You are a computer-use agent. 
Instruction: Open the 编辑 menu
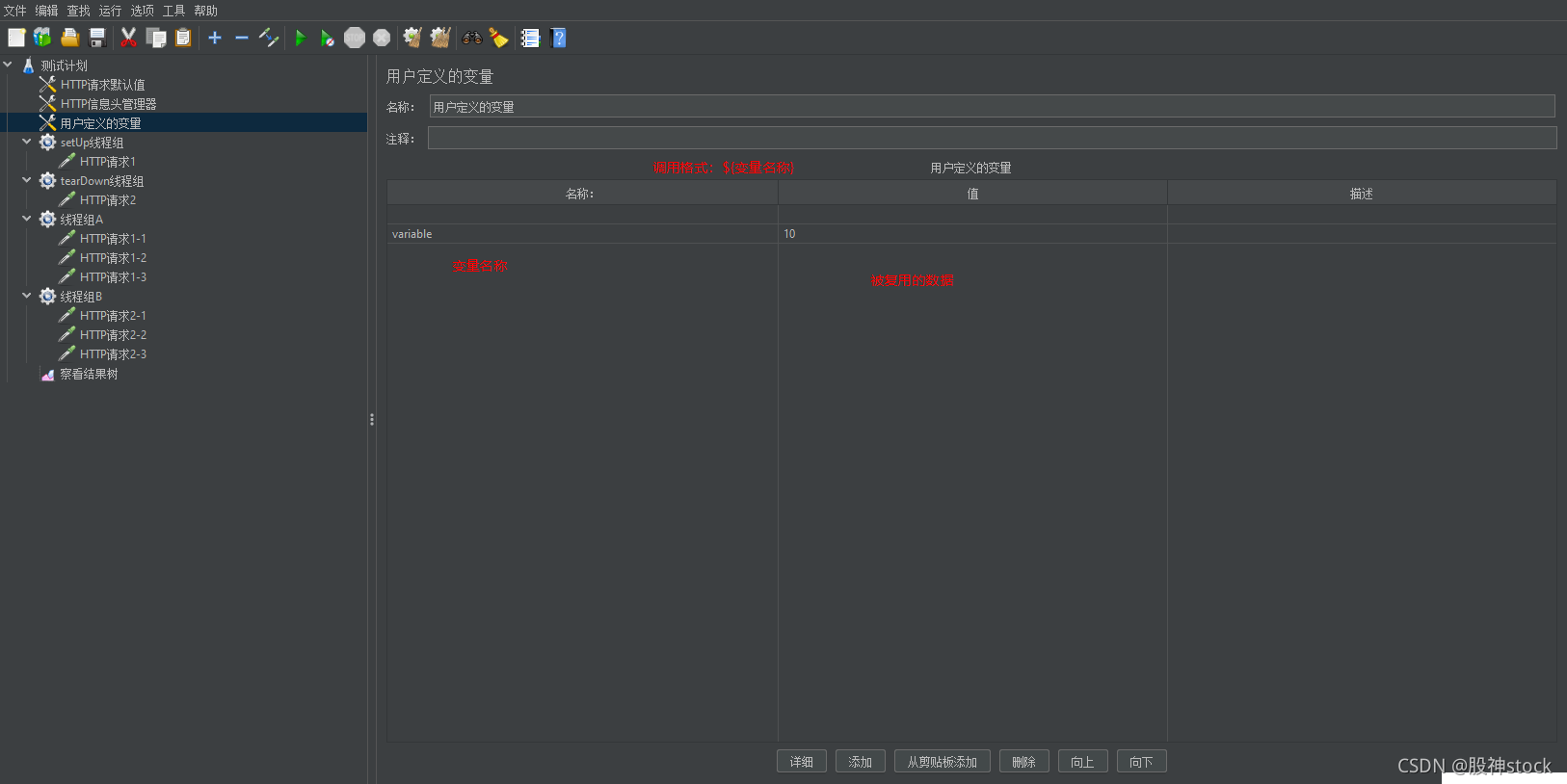(x=46, y=11)
